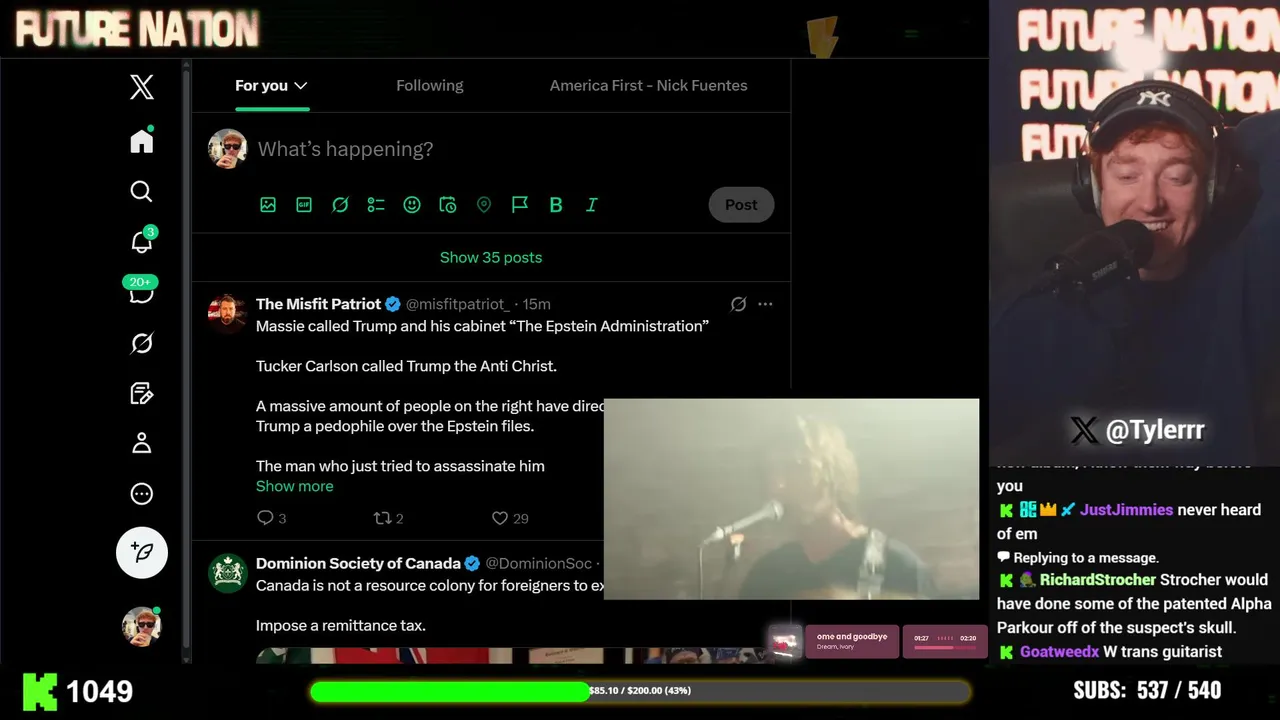1280x720 pixels.
Task: Open the Grok icon in sidebar
Action: [142, 343]
